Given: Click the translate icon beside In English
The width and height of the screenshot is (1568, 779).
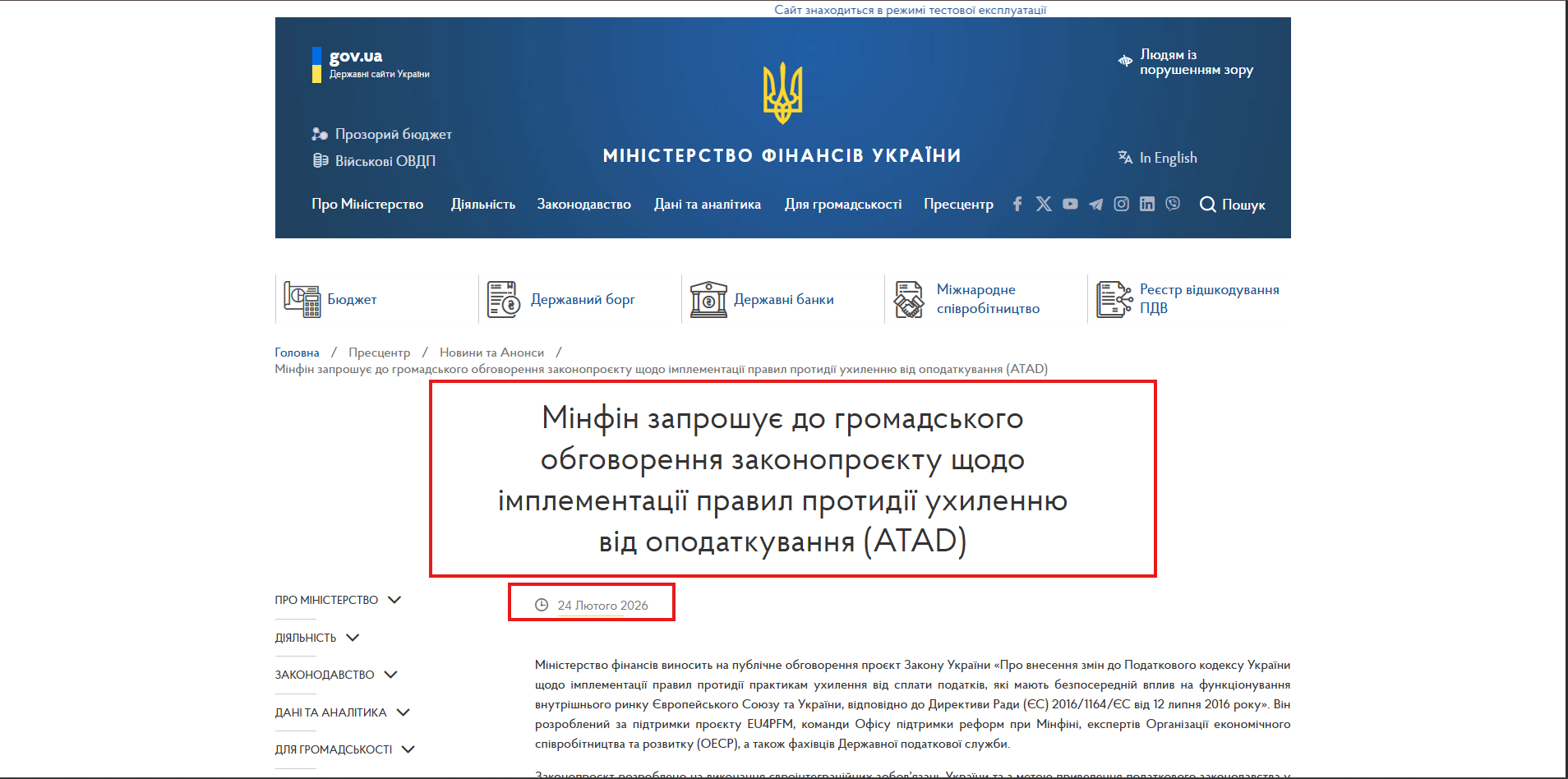Looking at the screenshot, I should click(x=1125, y=157).
